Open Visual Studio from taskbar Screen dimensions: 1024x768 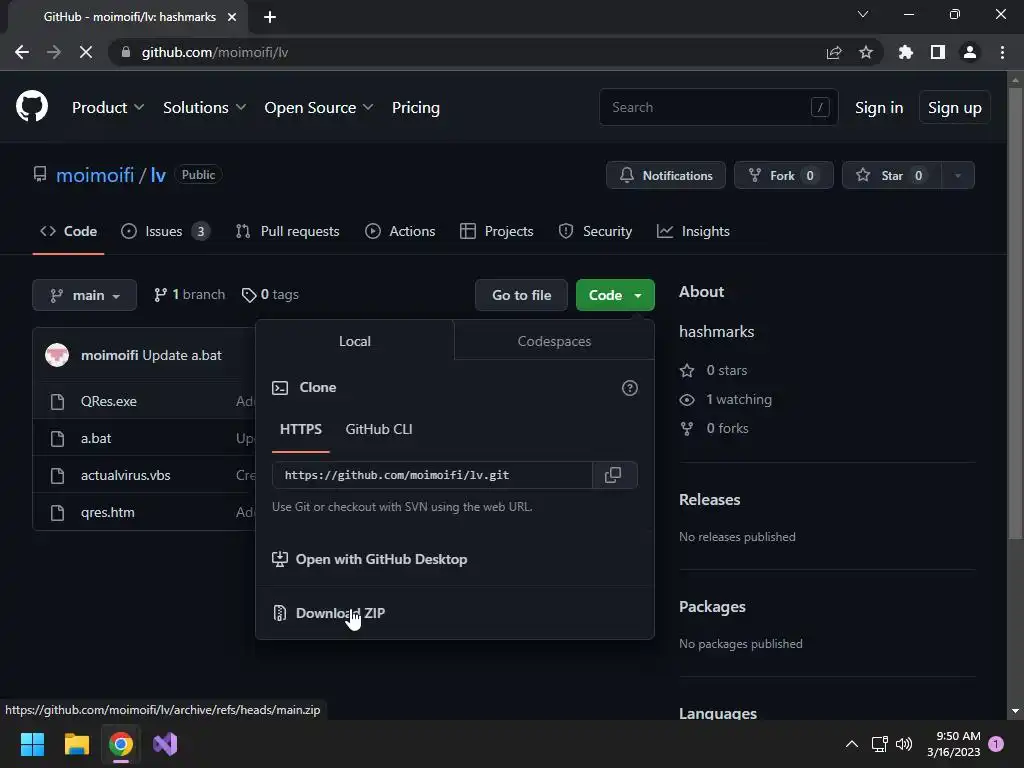click(165, 744)
